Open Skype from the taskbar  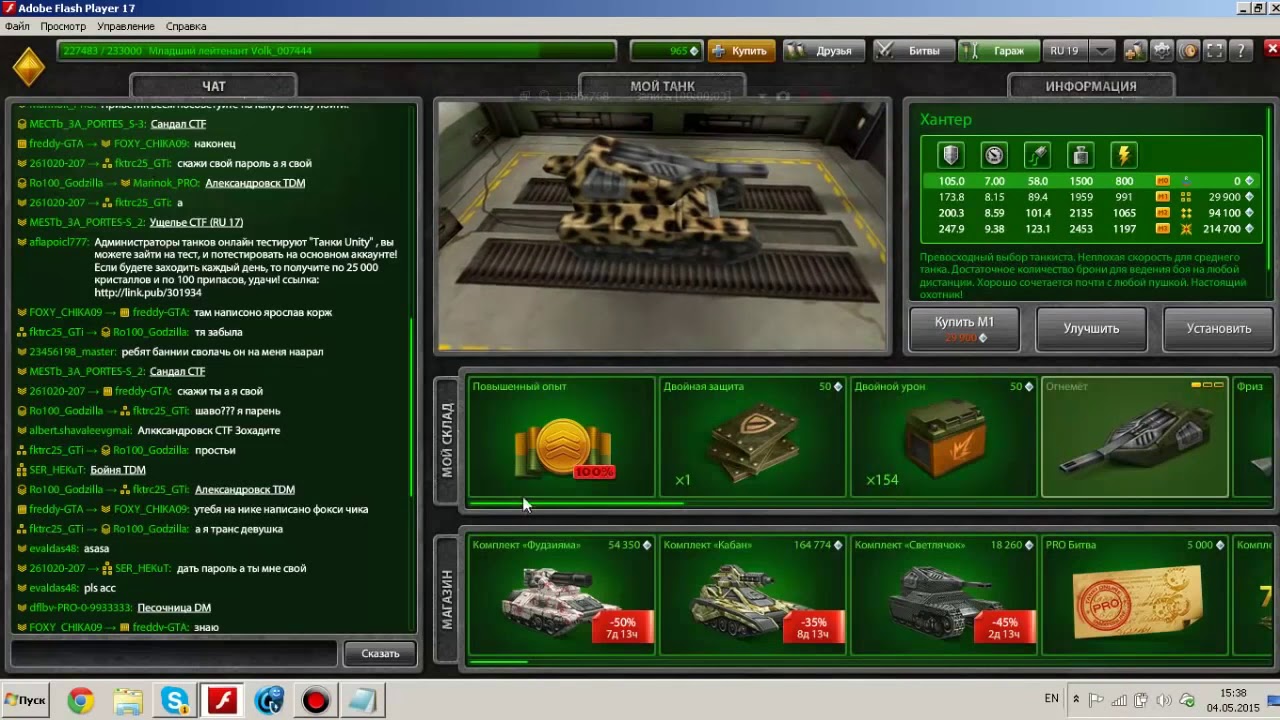coord(175,700)
